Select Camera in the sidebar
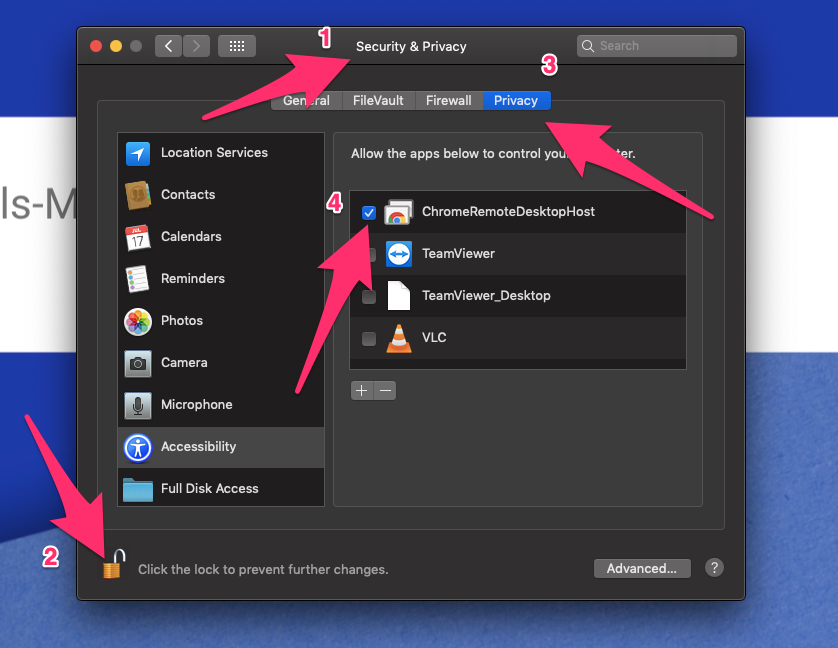The image size is (838, 648). point(183,363)
